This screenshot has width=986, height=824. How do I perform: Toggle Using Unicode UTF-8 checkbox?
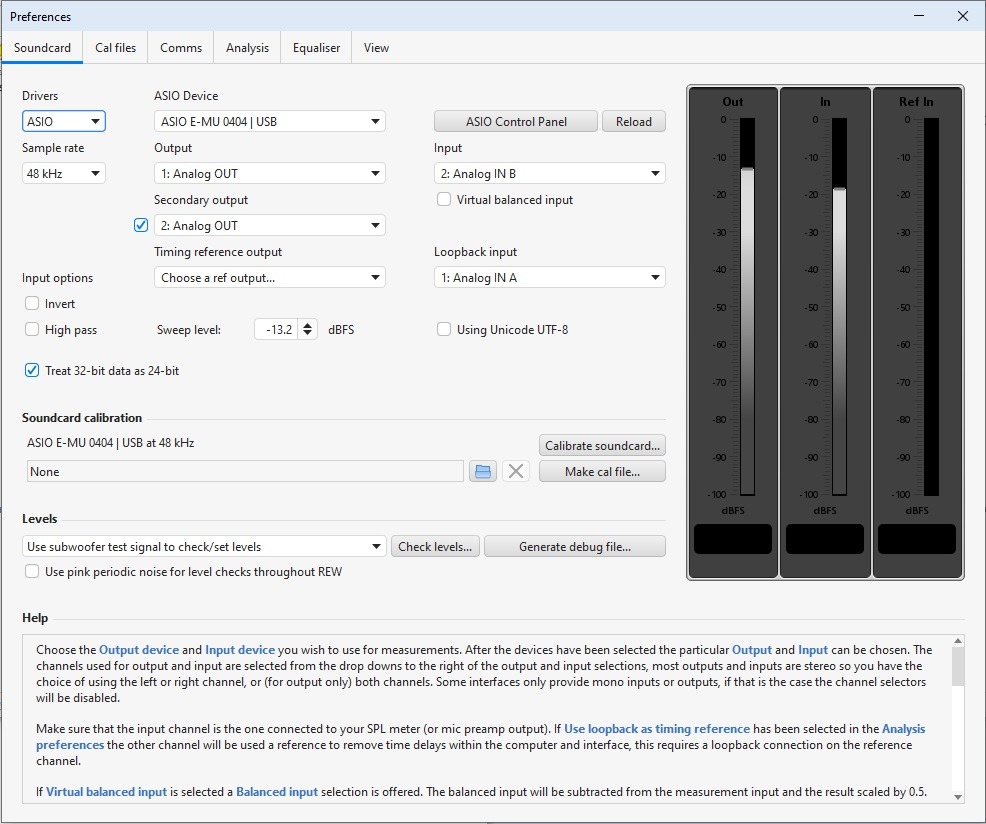[x=444, y=329]
